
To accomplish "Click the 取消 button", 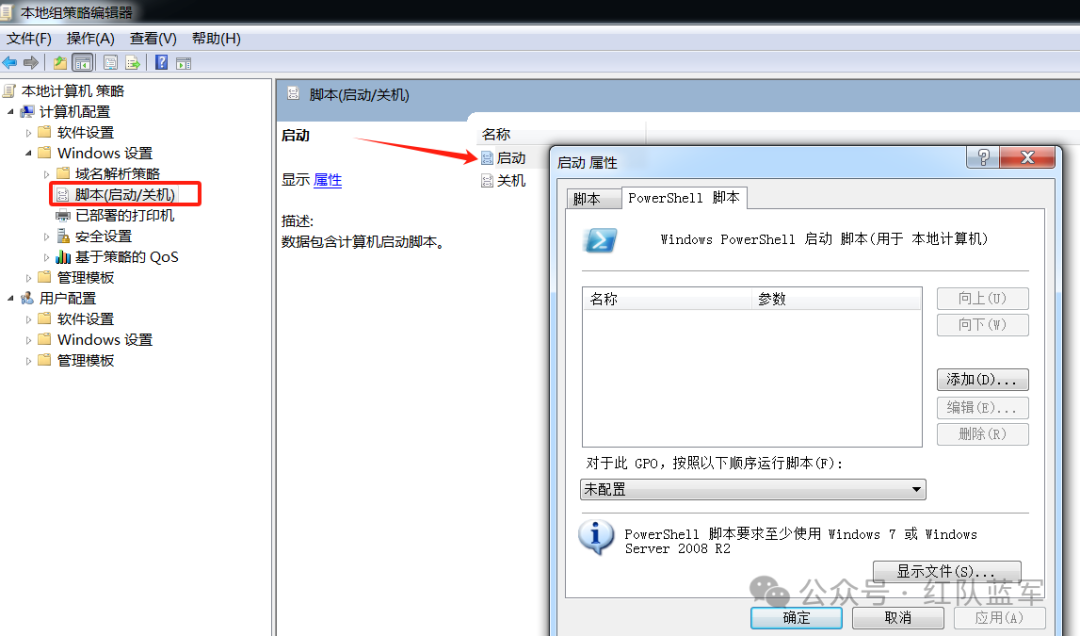I will tap(897, 617).
